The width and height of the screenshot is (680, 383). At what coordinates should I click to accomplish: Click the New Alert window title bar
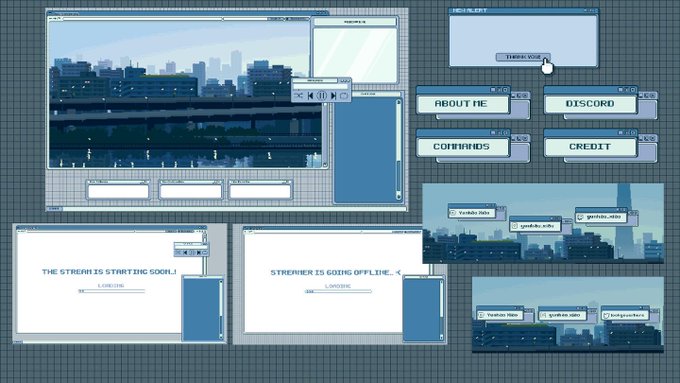click(524, 10)
